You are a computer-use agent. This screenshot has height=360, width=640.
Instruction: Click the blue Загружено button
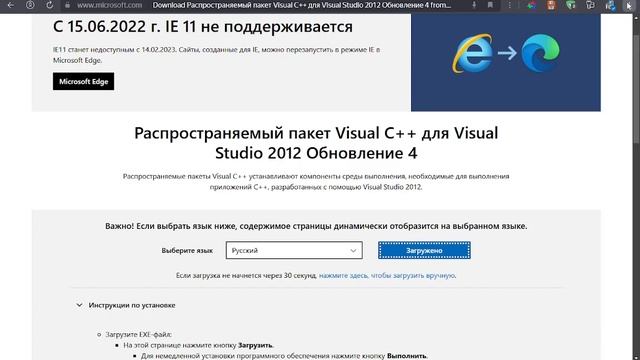coord(424,250)
